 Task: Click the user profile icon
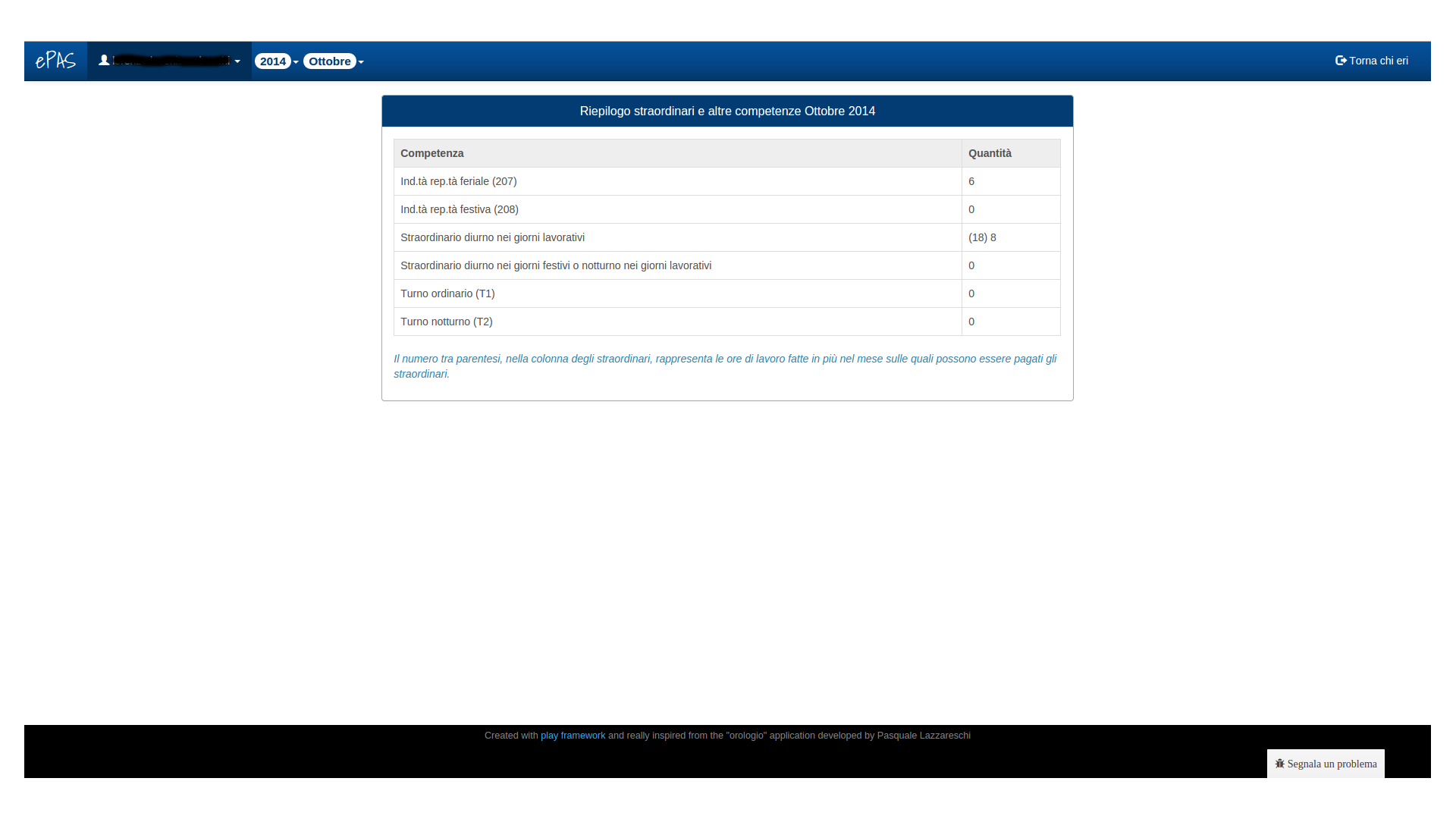pyautogui.click(x=104, y=61)
